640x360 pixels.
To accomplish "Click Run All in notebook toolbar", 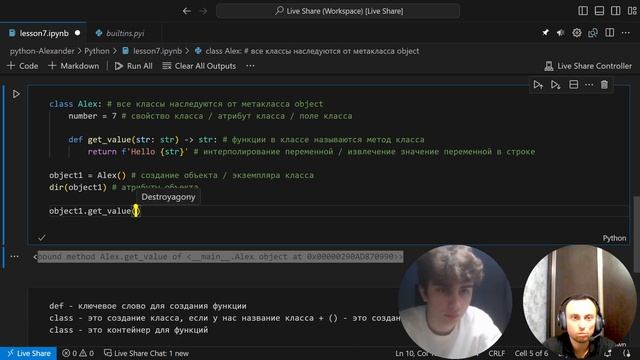I will 133,66.
